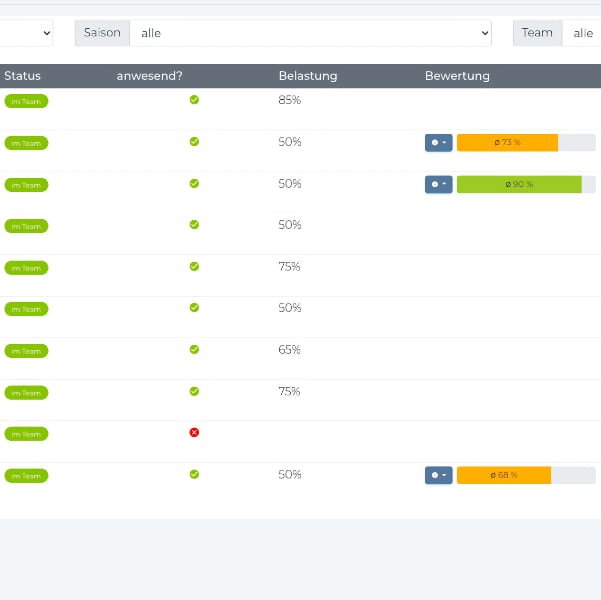Toggle attendance check in second 75% row
The image size is (601, 600).
(x=194, y=392)
